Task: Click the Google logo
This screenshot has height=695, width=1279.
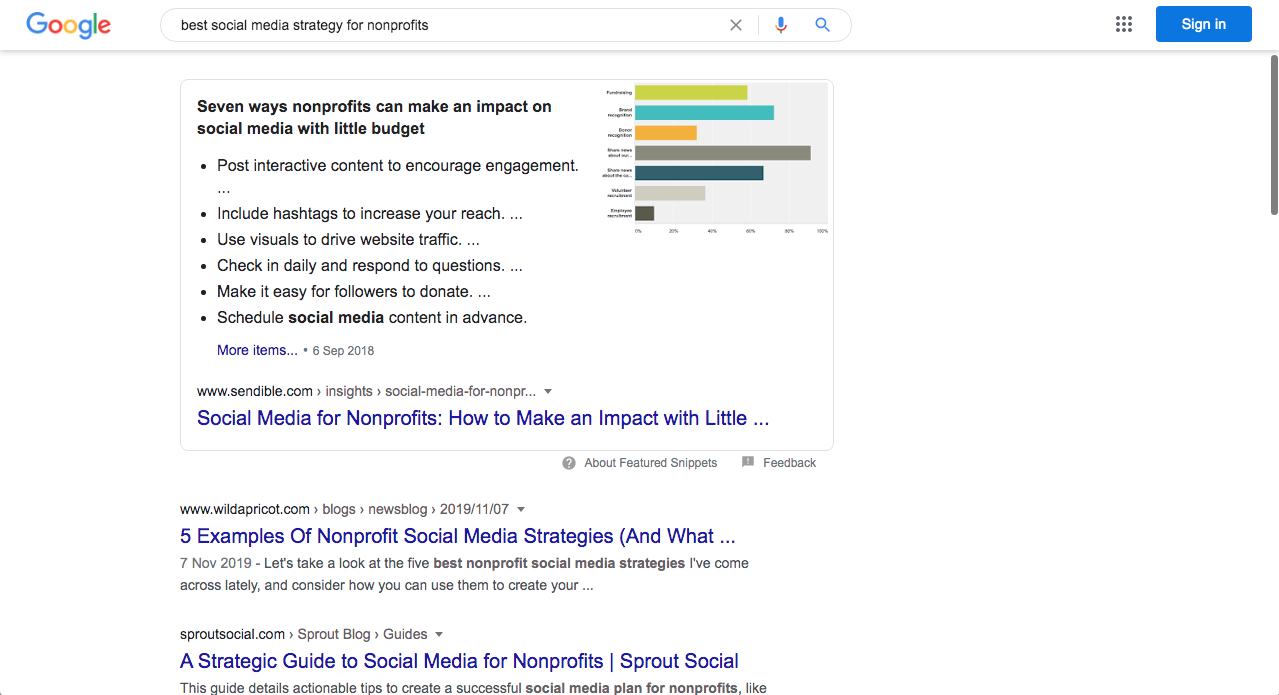Action: pyautogui.click(x=68, y=25)
